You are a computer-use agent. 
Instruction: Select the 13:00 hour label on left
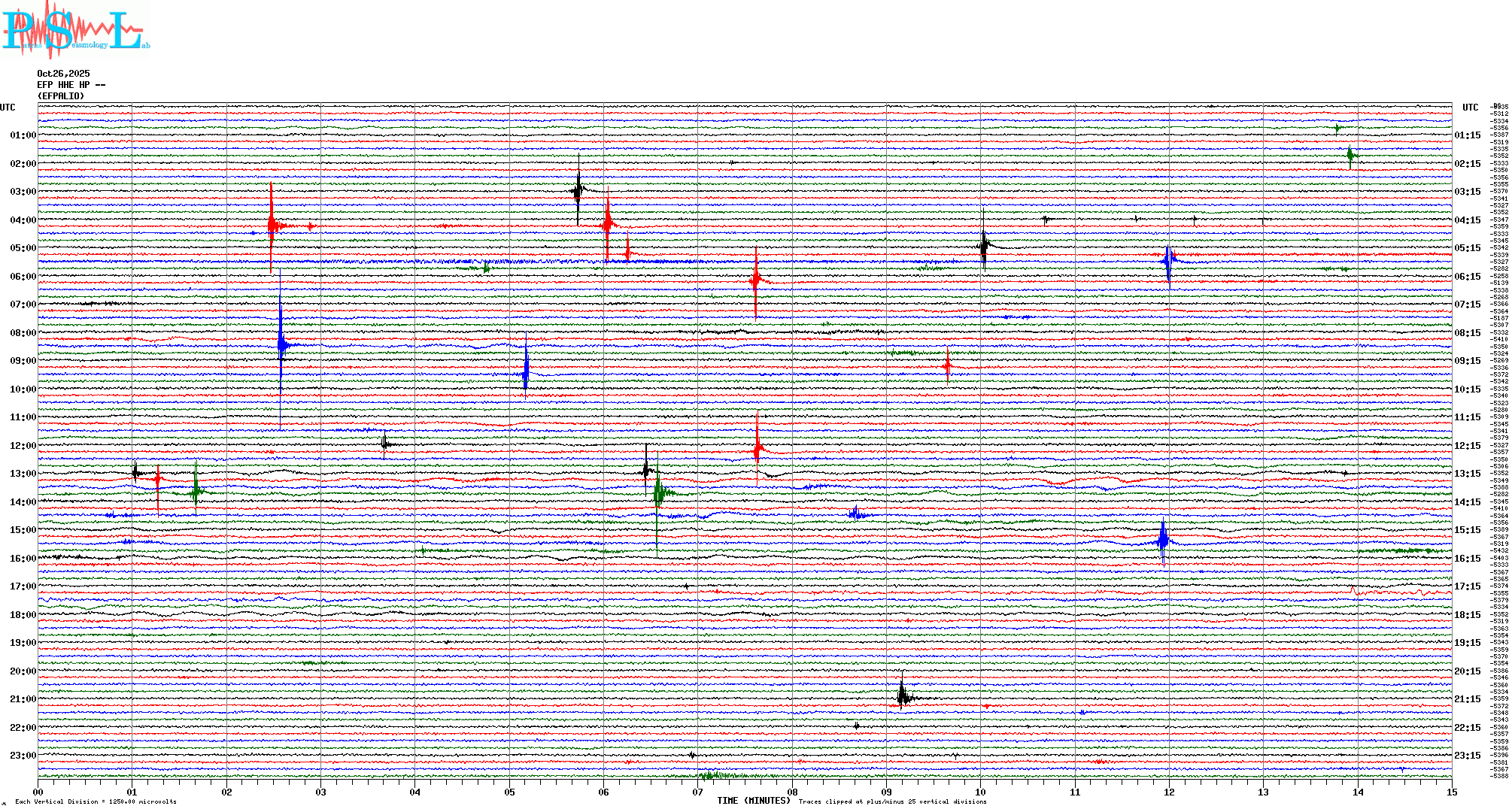pyautogui.click(x=23, y=474)
